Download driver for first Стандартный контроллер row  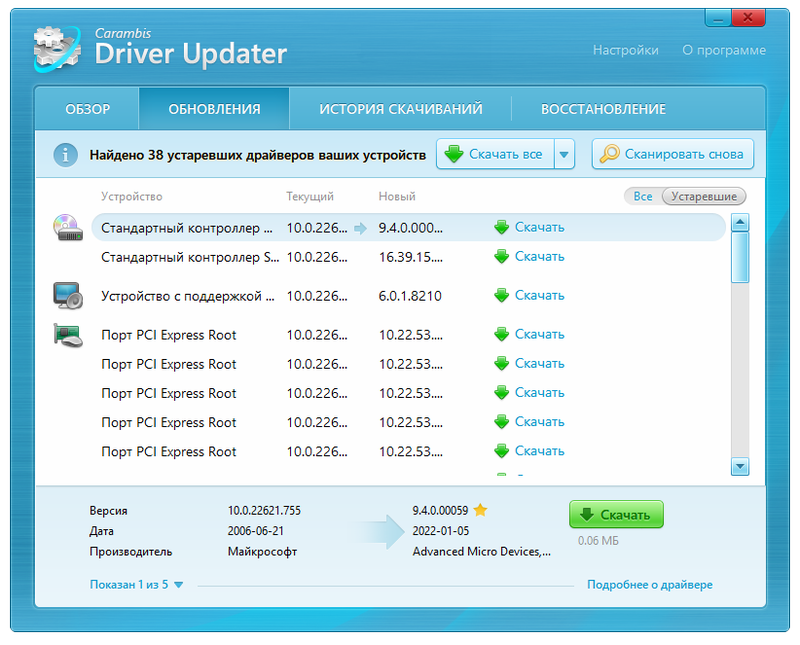[530, 227]
